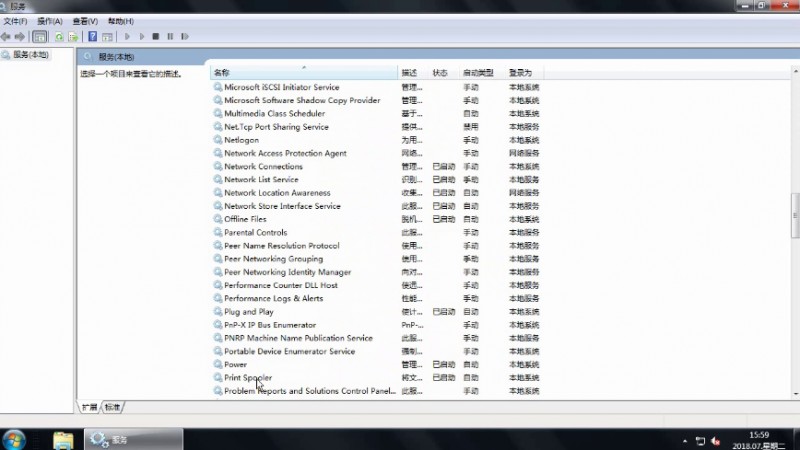
Task: Show hidden tray icons with the arrow
Action: [x=685, y=441]
